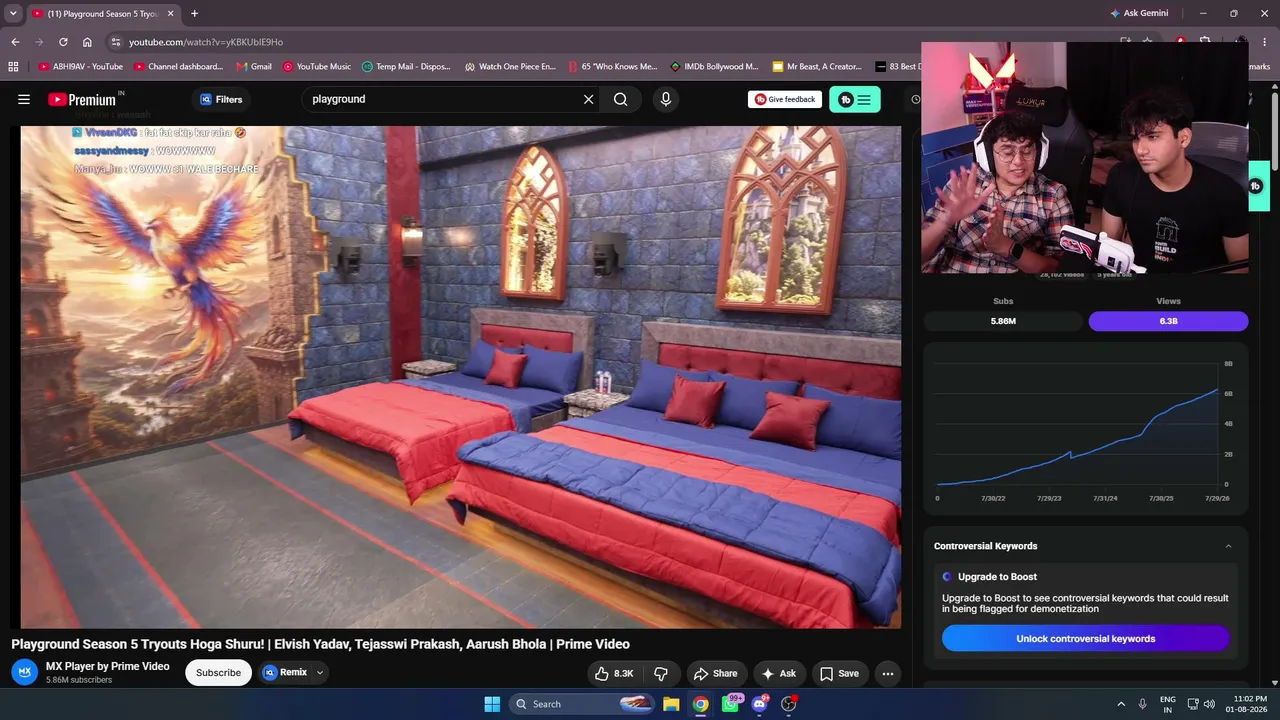Open the Mr Beast, A Creator bookmark
Image resolution: width=1280 pixels, height=720 pixels.
coord(817,67)
